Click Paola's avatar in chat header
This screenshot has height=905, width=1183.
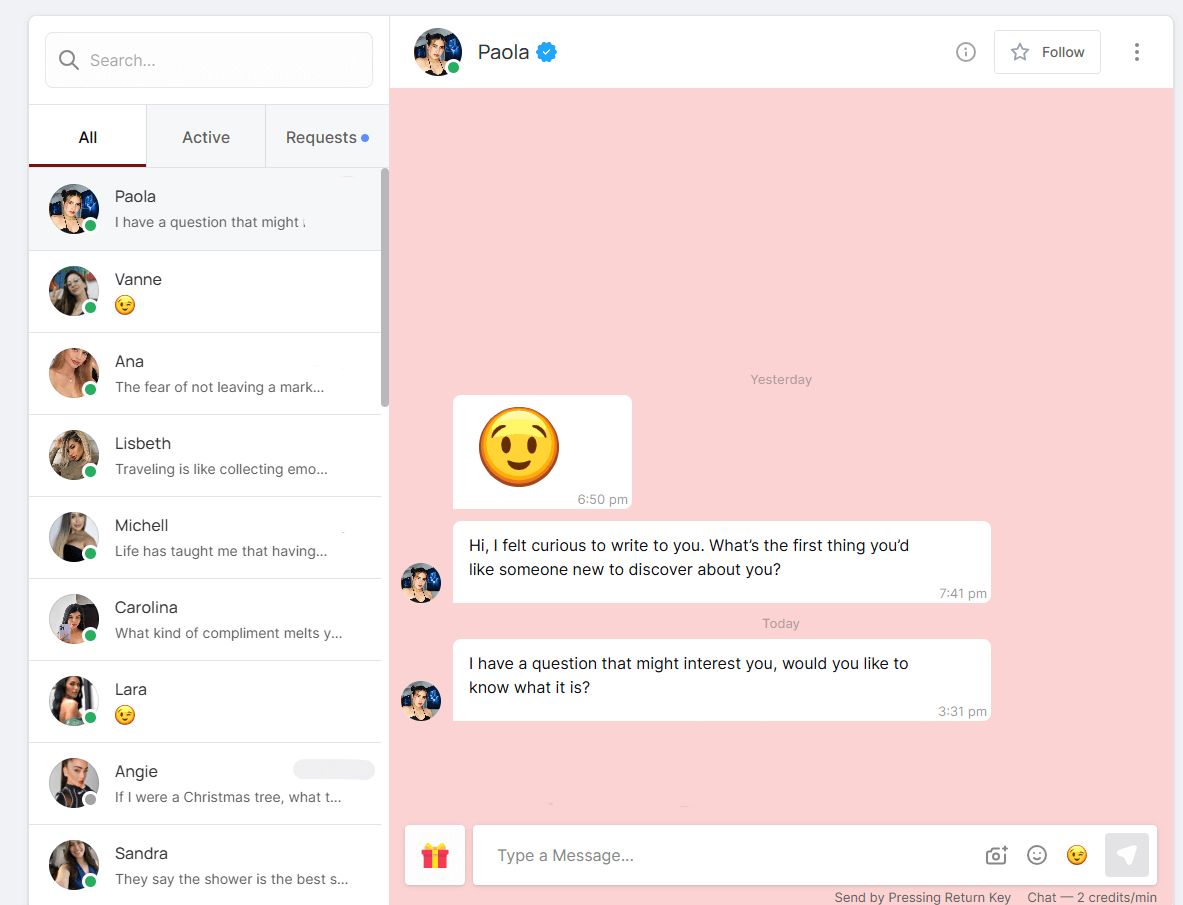click(x=438, y=52)
